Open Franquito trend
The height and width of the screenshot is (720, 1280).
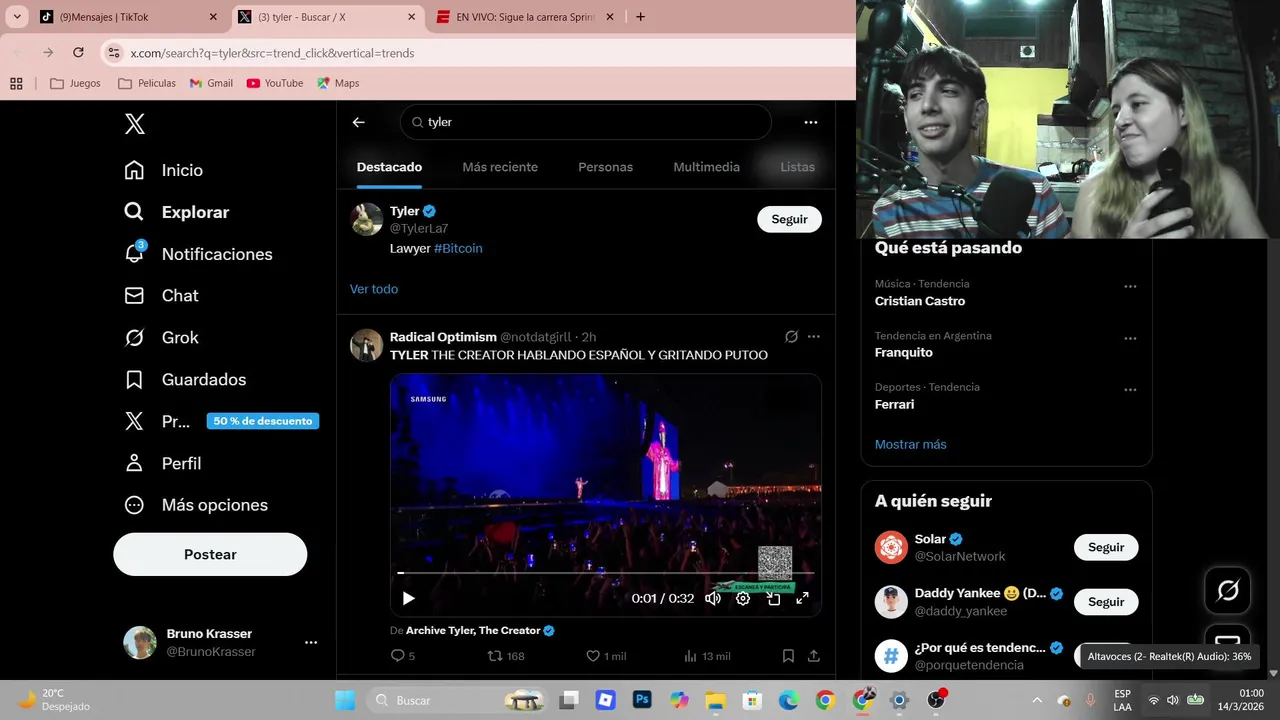pos(904,352)
